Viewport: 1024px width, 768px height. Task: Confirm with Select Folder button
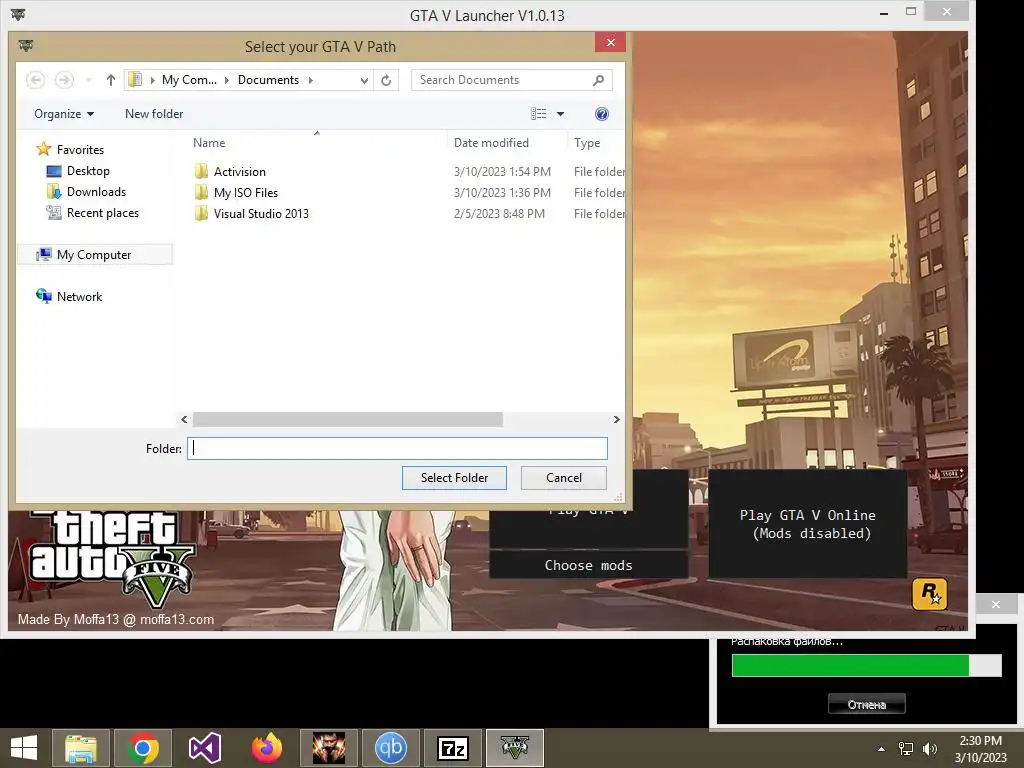tap(455, 478)
